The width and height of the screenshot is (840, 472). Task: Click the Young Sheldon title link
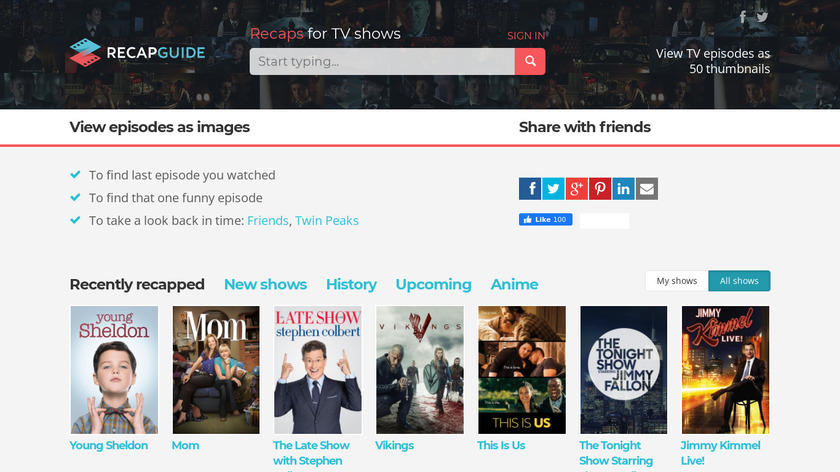tap(109, 445)
